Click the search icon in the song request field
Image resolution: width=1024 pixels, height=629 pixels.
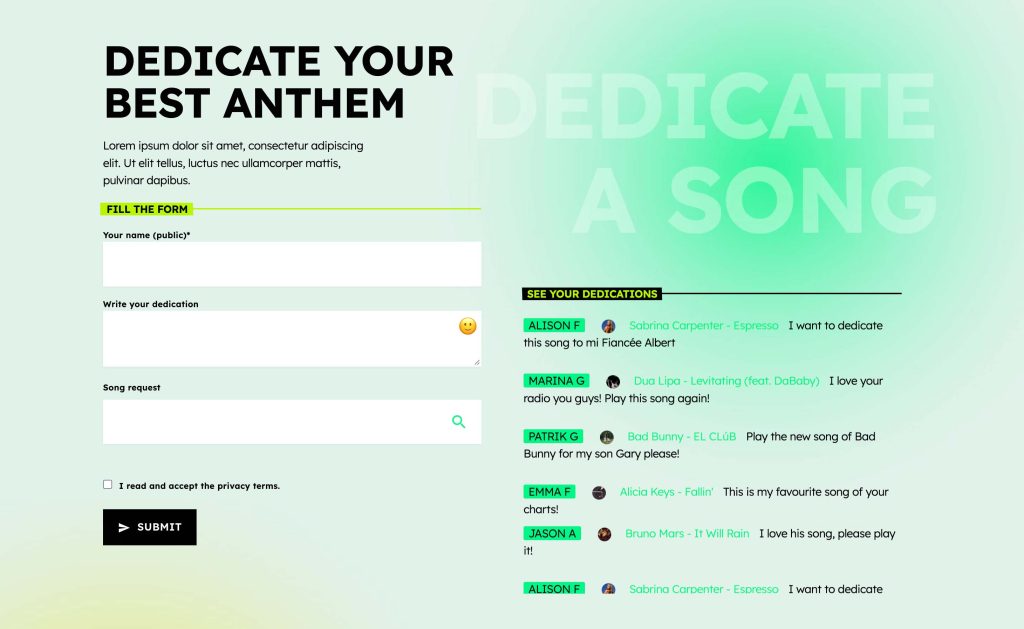[x=459, y=421]
